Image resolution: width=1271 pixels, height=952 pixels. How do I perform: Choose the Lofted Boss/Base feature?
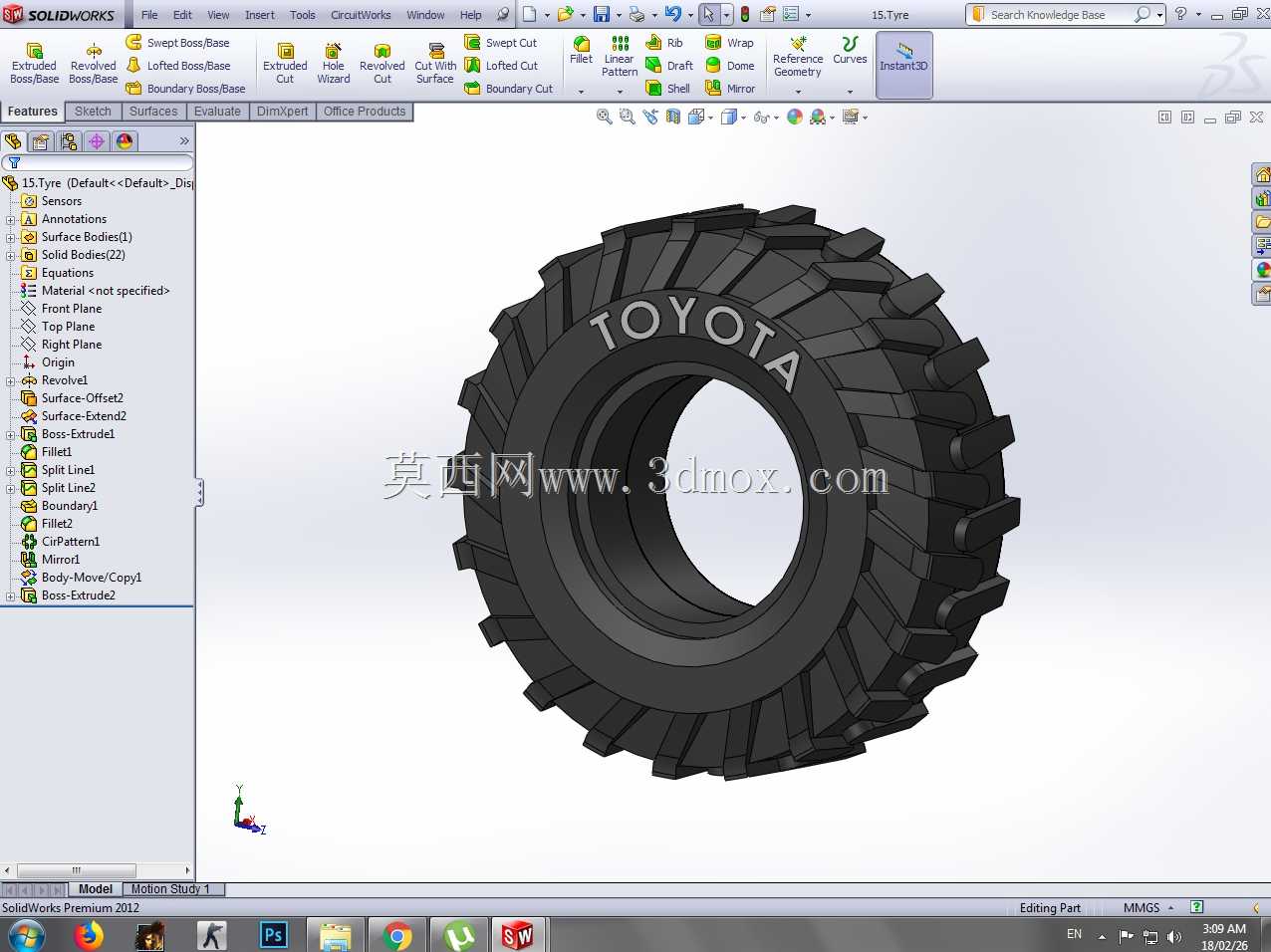click(x=178, y=66)
